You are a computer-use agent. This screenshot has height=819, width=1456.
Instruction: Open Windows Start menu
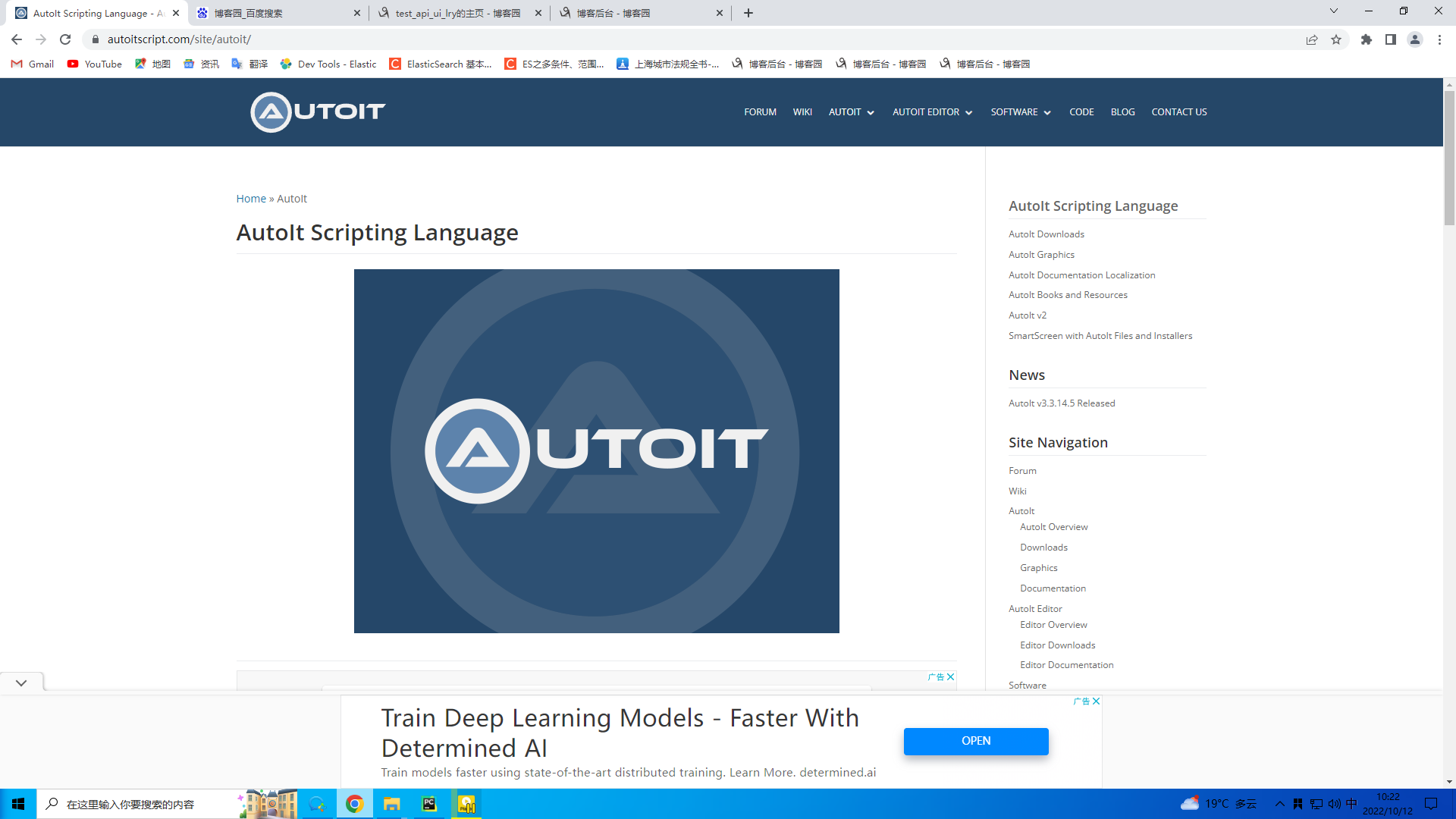click(18, 804)
